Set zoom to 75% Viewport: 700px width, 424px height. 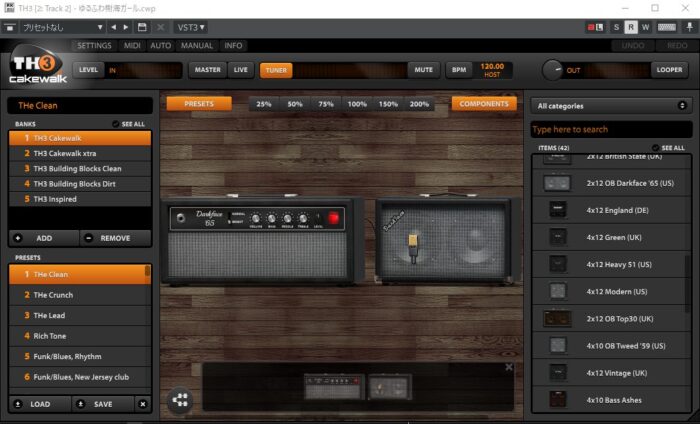(326, 104)
